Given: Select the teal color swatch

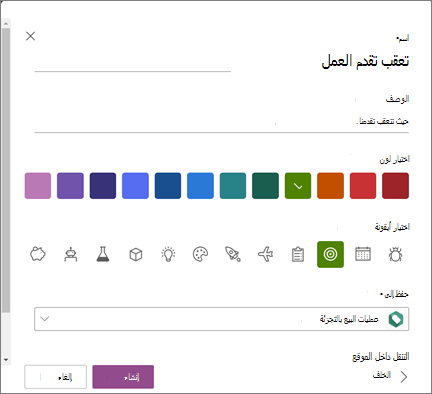Looking at the screenshot, I should 233,186.
